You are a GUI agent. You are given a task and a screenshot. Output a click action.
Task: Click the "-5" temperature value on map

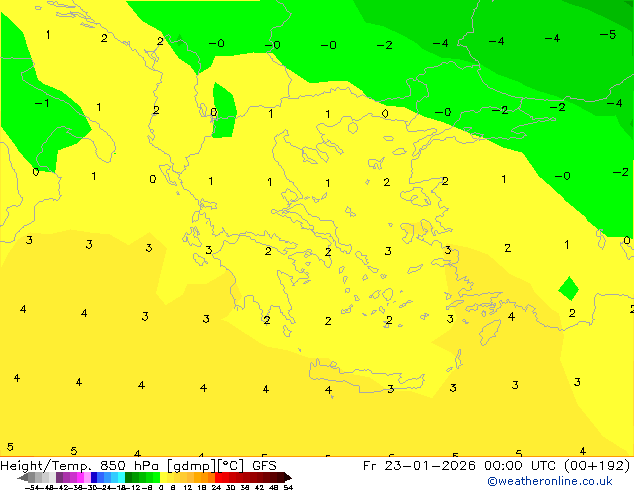pyautogui.click(x=608, y=35)
